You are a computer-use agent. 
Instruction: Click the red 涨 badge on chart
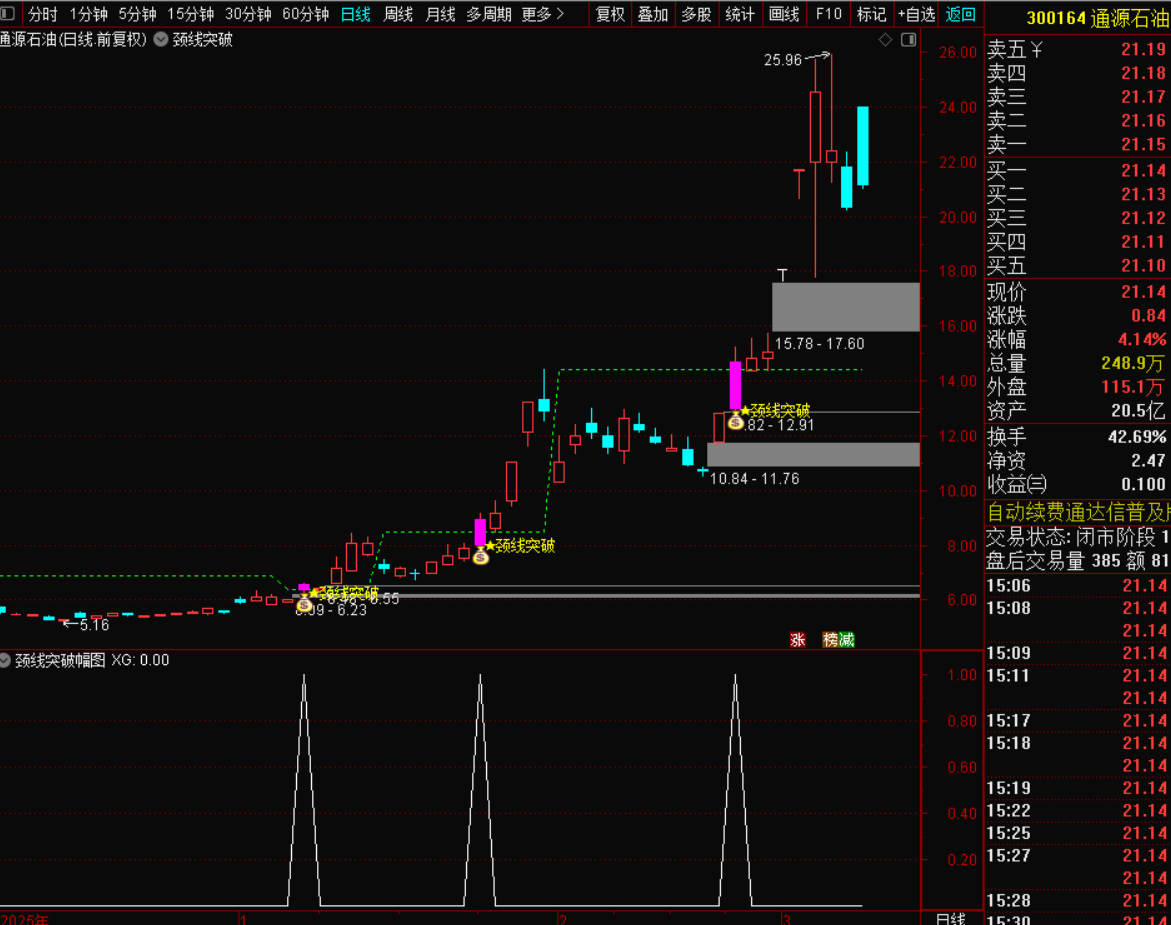click(x=798, y=640)
